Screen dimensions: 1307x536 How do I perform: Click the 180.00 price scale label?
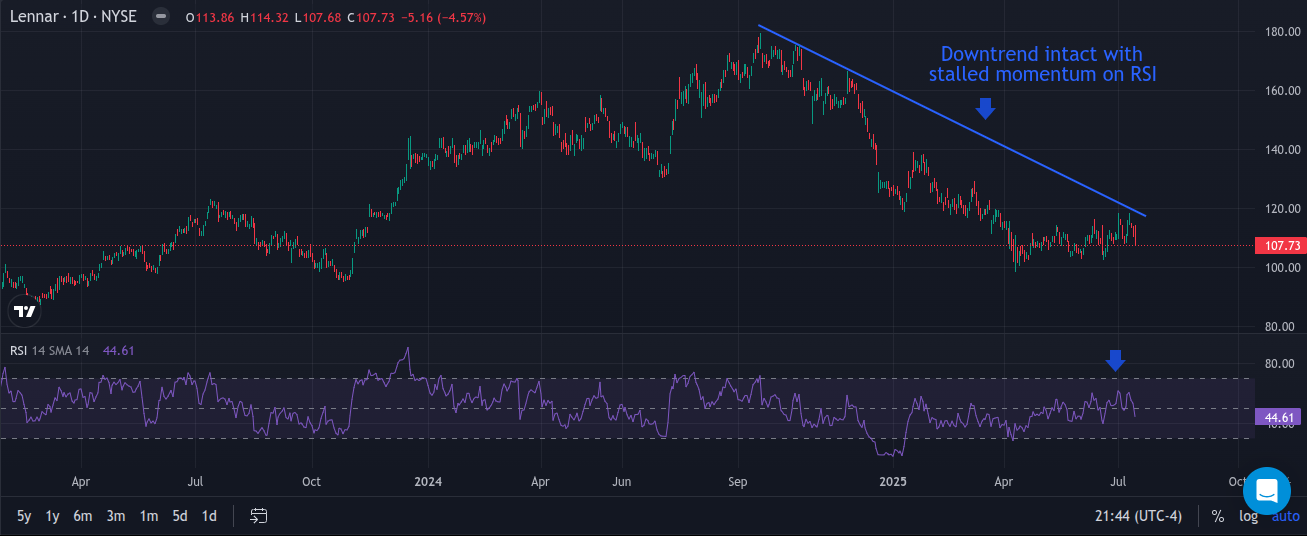tap(1281, 32)
